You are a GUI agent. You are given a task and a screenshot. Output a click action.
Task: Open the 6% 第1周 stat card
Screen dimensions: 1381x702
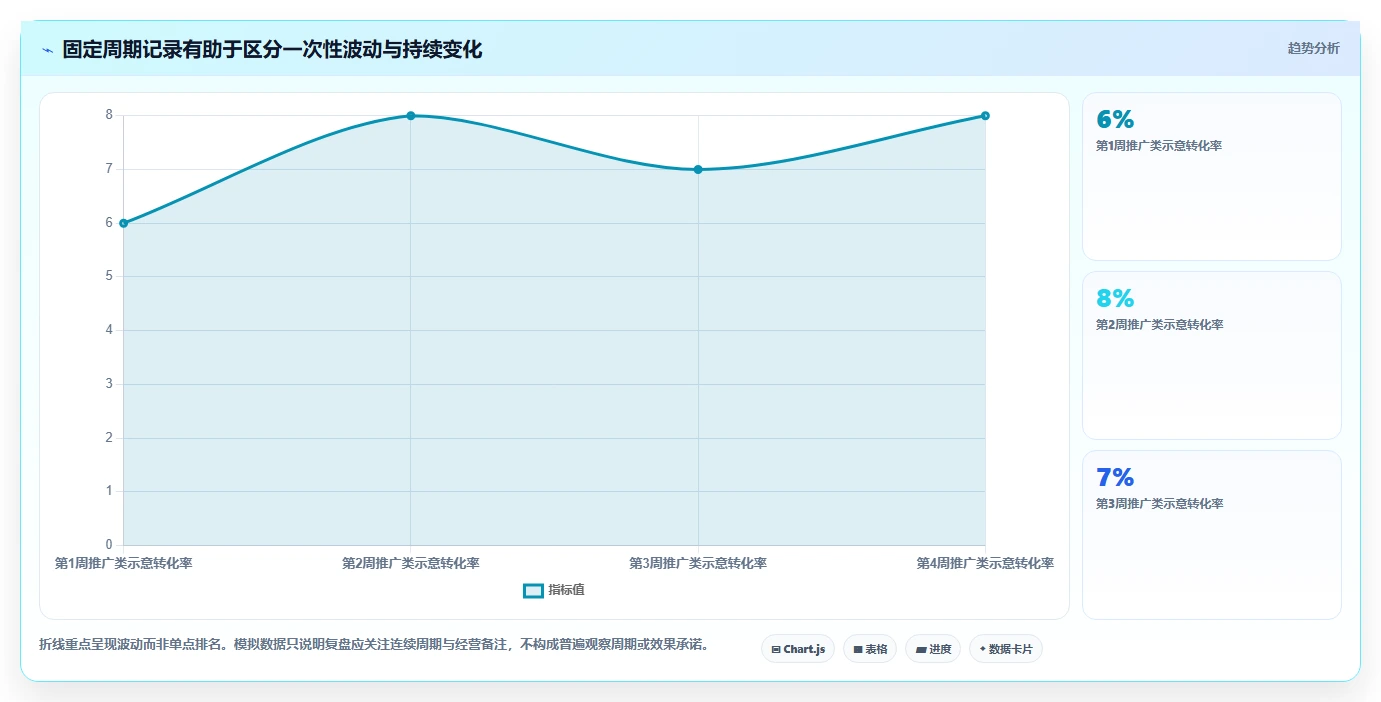pos(1211,177)
